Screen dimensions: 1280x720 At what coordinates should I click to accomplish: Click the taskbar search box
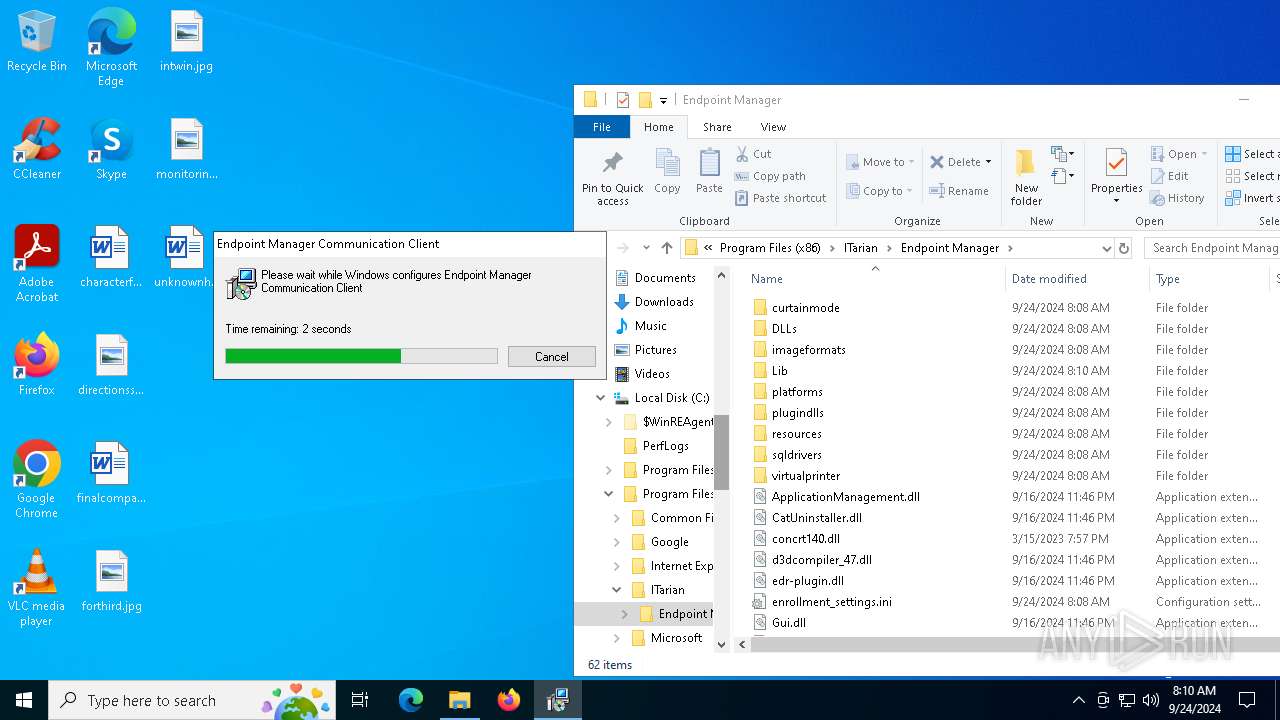193,700
